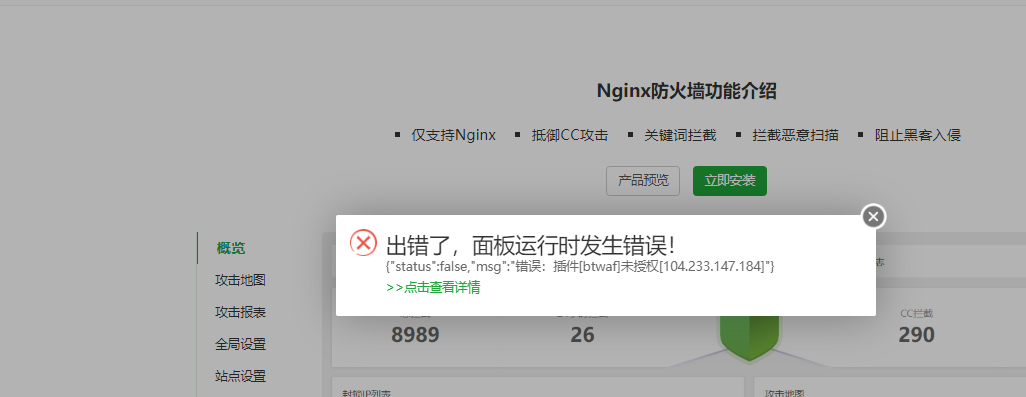Viewport: 1026px width, 397px height.
Task: Click the 8989 total count value
Action: [x=416, y=335]
